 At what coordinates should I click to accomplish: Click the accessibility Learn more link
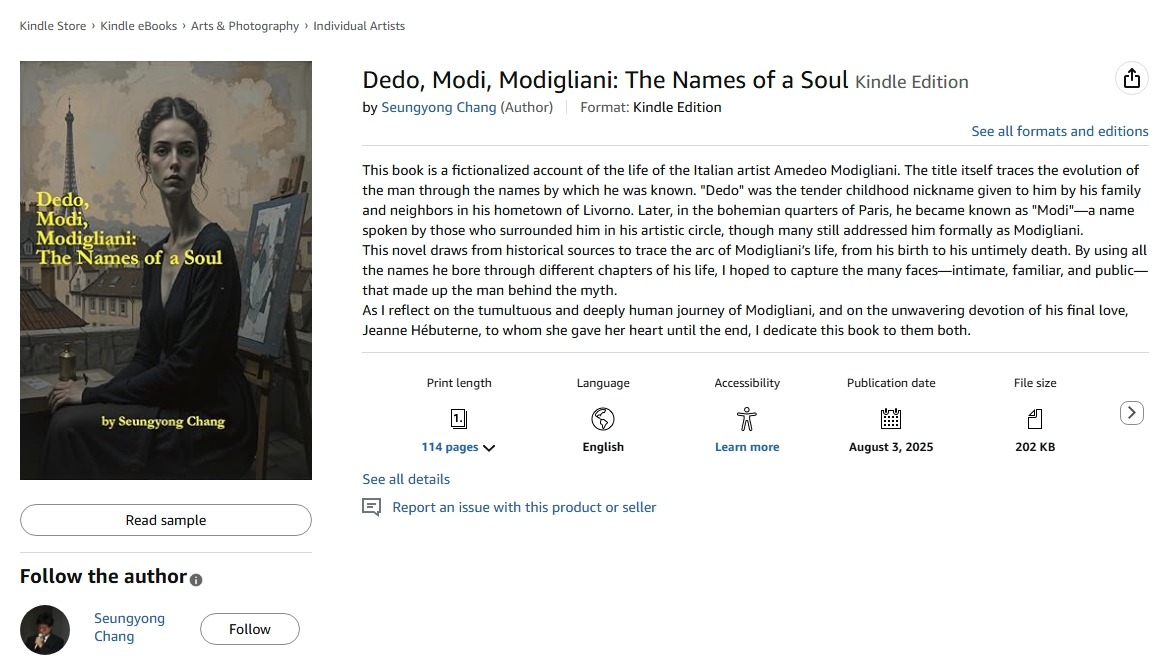pos(746,447)
